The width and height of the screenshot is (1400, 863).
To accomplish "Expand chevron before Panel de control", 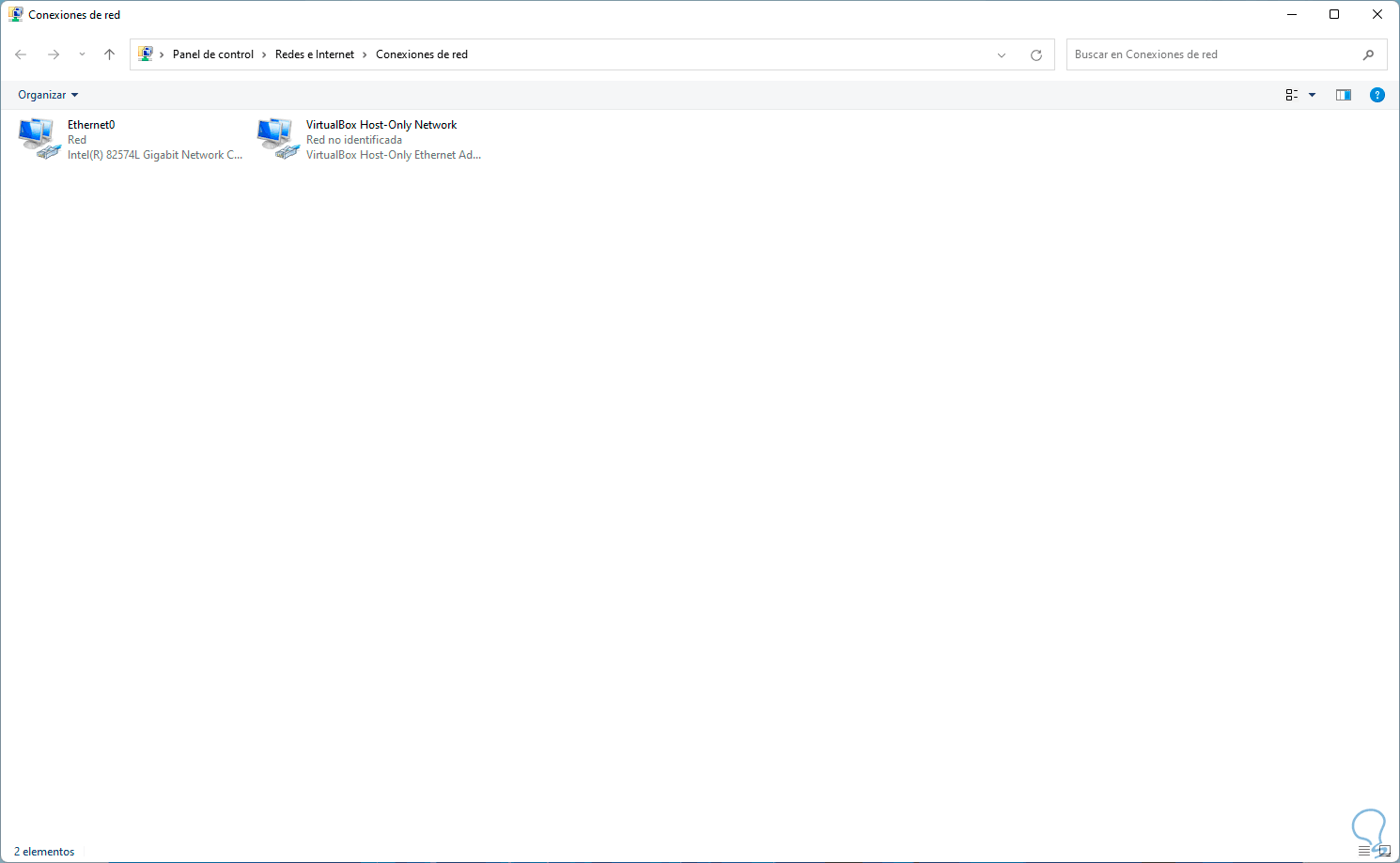I will 162,54.
